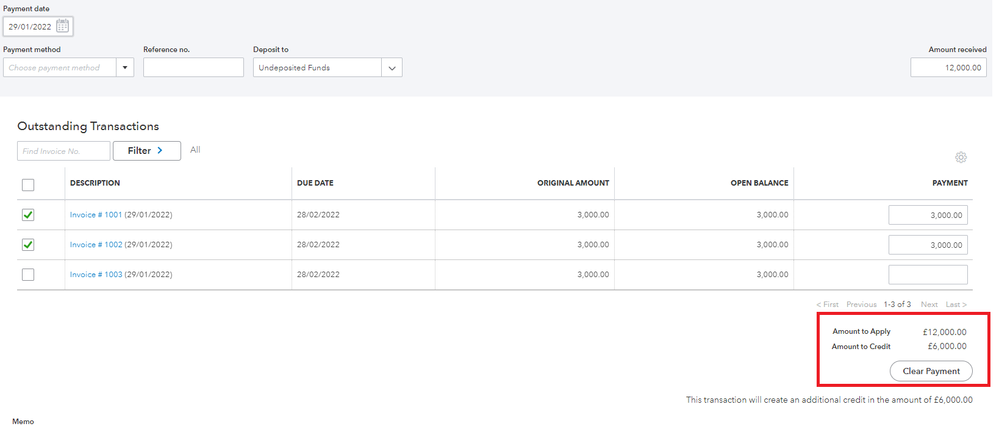
Task: Open the table settings gear
Action: point(961,157)
